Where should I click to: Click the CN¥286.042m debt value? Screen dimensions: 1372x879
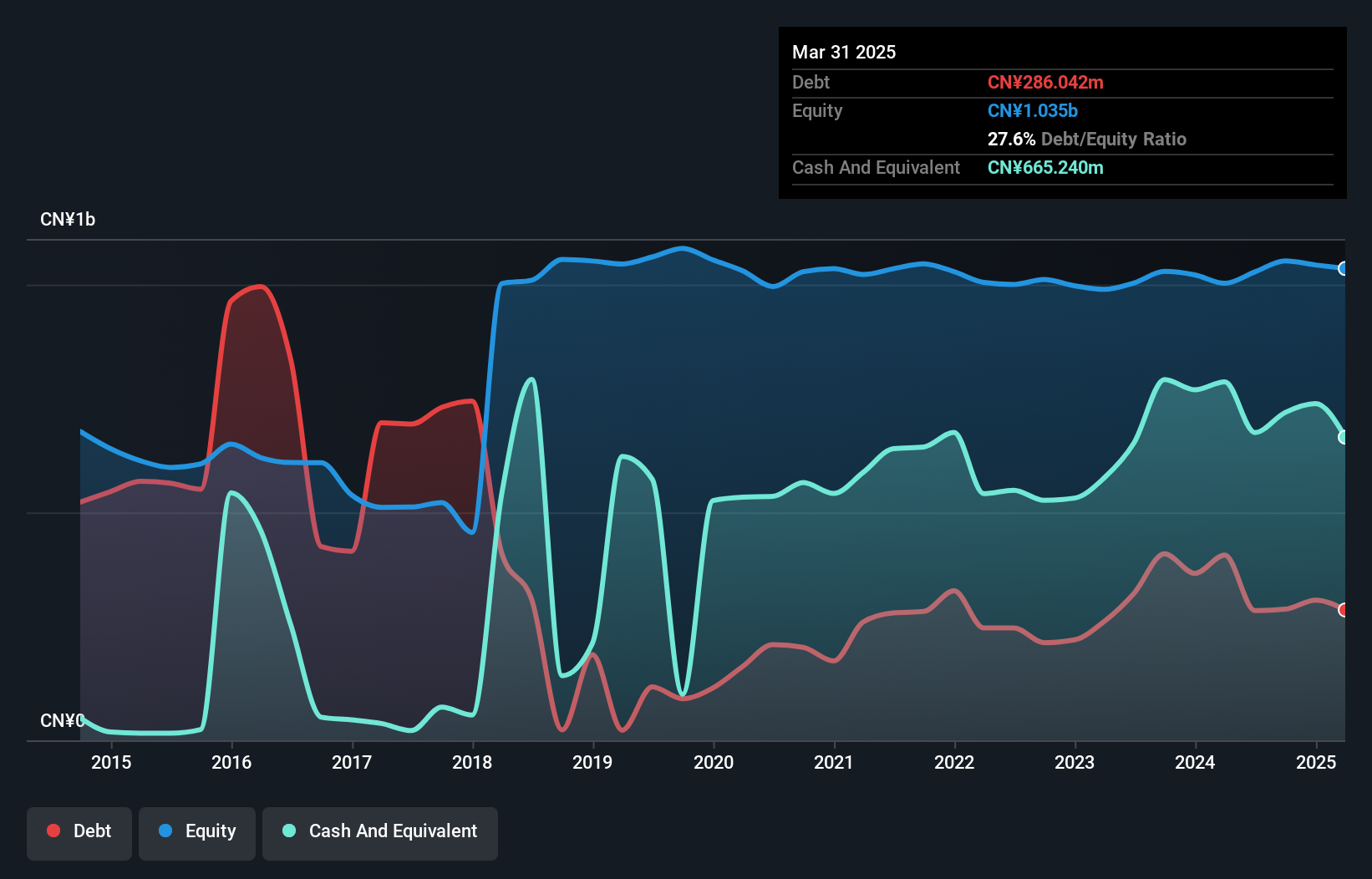(x=1045, y=82)
